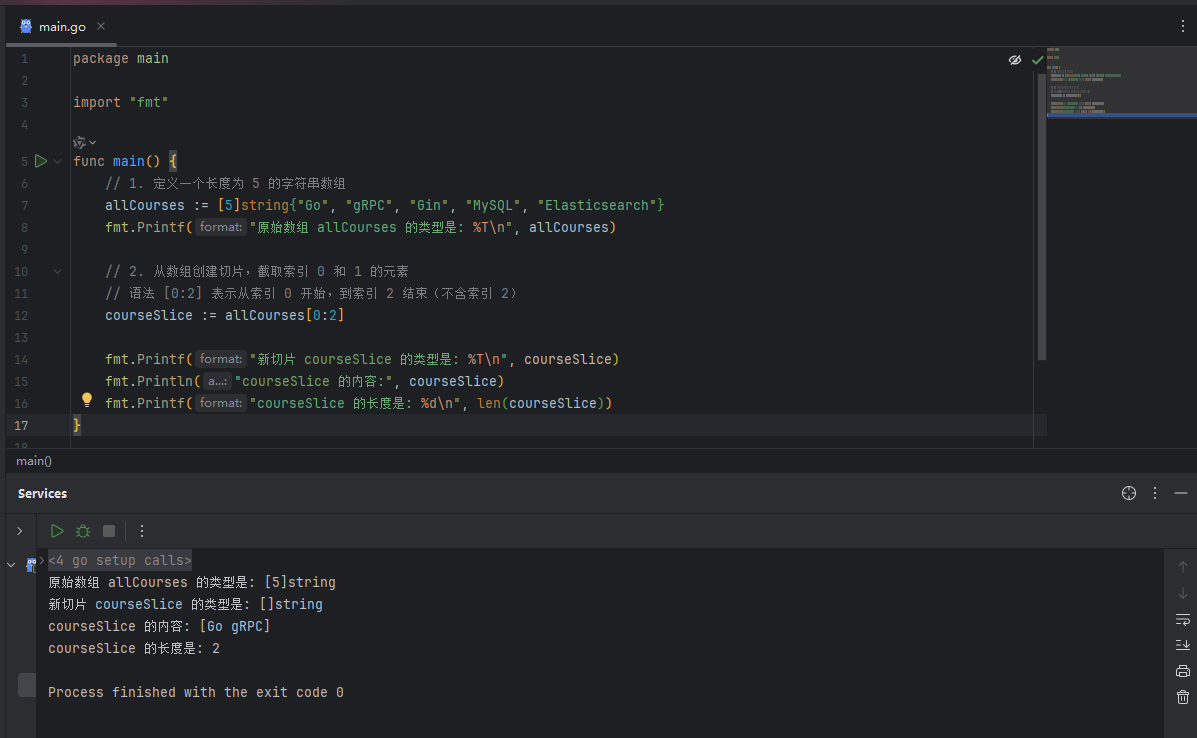
Task: Collapse the func main code block
Action: tap(57, 161)
